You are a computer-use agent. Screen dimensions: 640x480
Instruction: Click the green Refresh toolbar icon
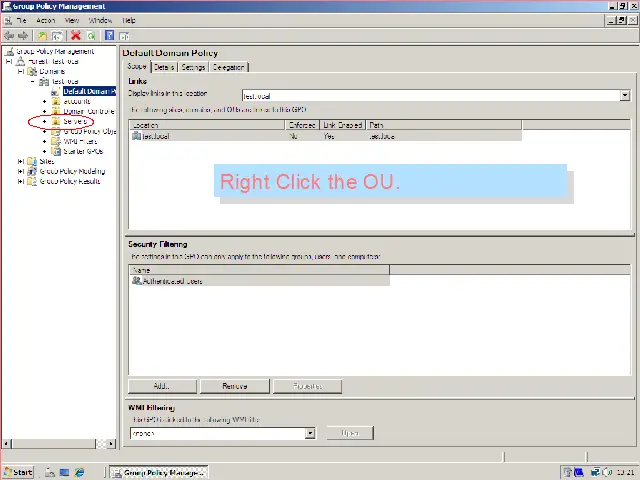pos(91,36)
